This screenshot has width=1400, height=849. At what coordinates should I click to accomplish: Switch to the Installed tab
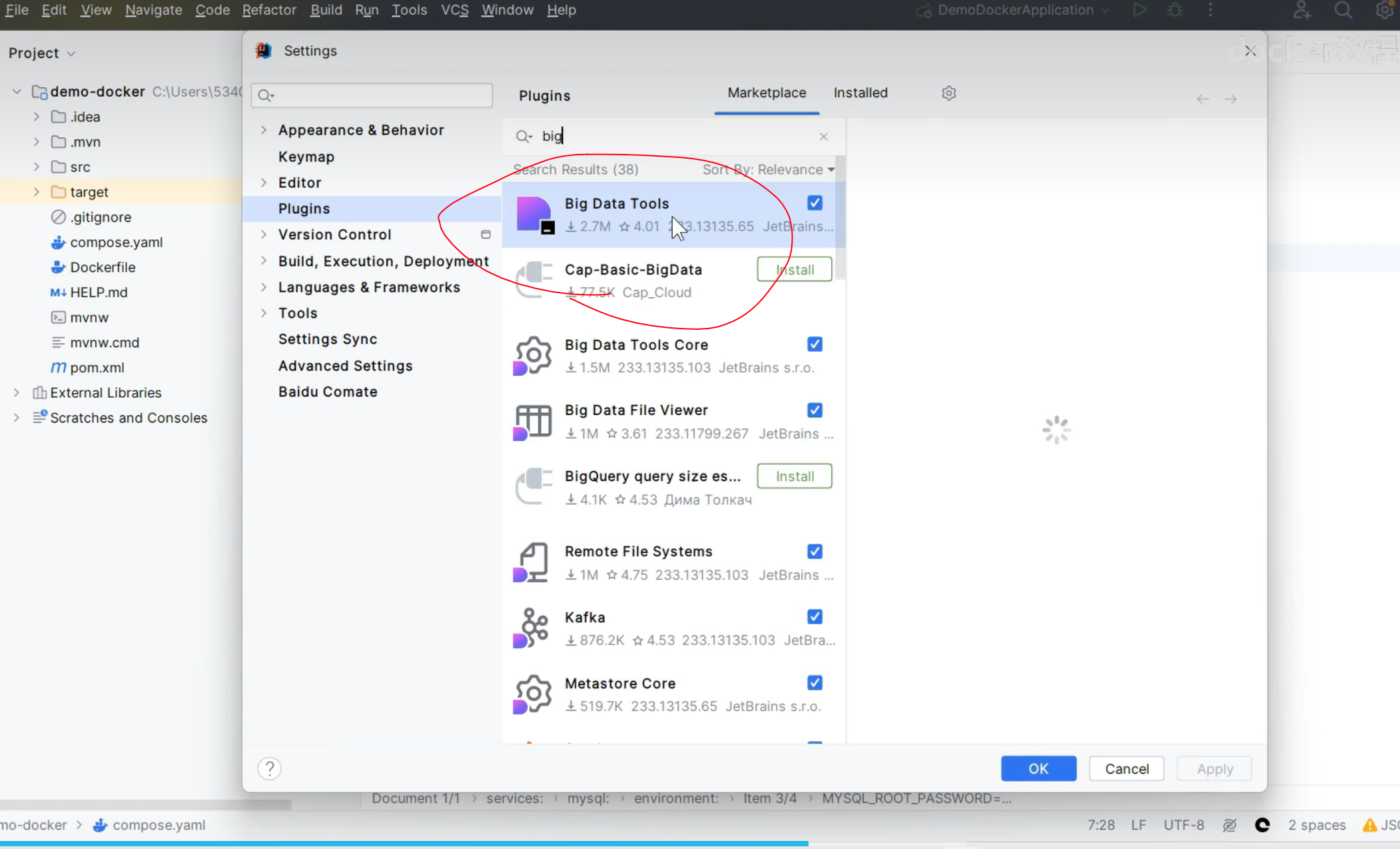tap(861, 93)
